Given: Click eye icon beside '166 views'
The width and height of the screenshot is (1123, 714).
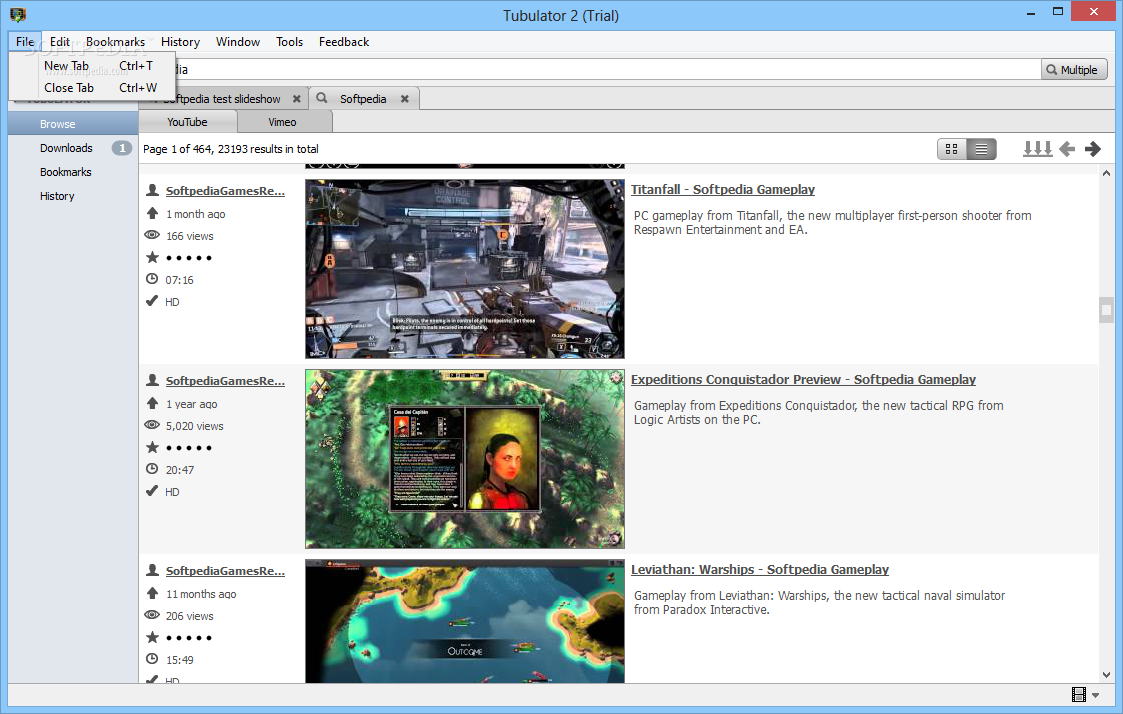Looking at the screenshot, I should (x=152, y=235).
